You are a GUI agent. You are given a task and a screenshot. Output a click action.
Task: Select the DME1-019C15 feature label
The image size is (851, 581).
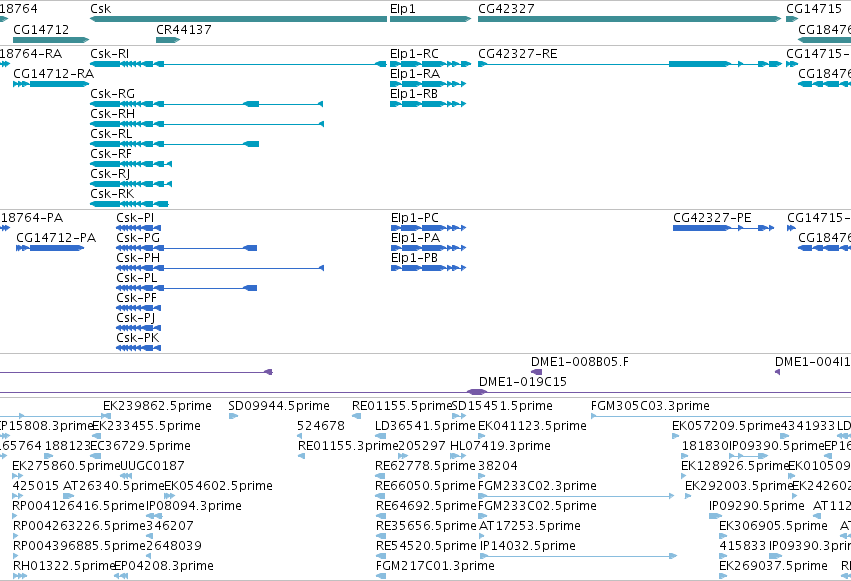tap(523, 382)
